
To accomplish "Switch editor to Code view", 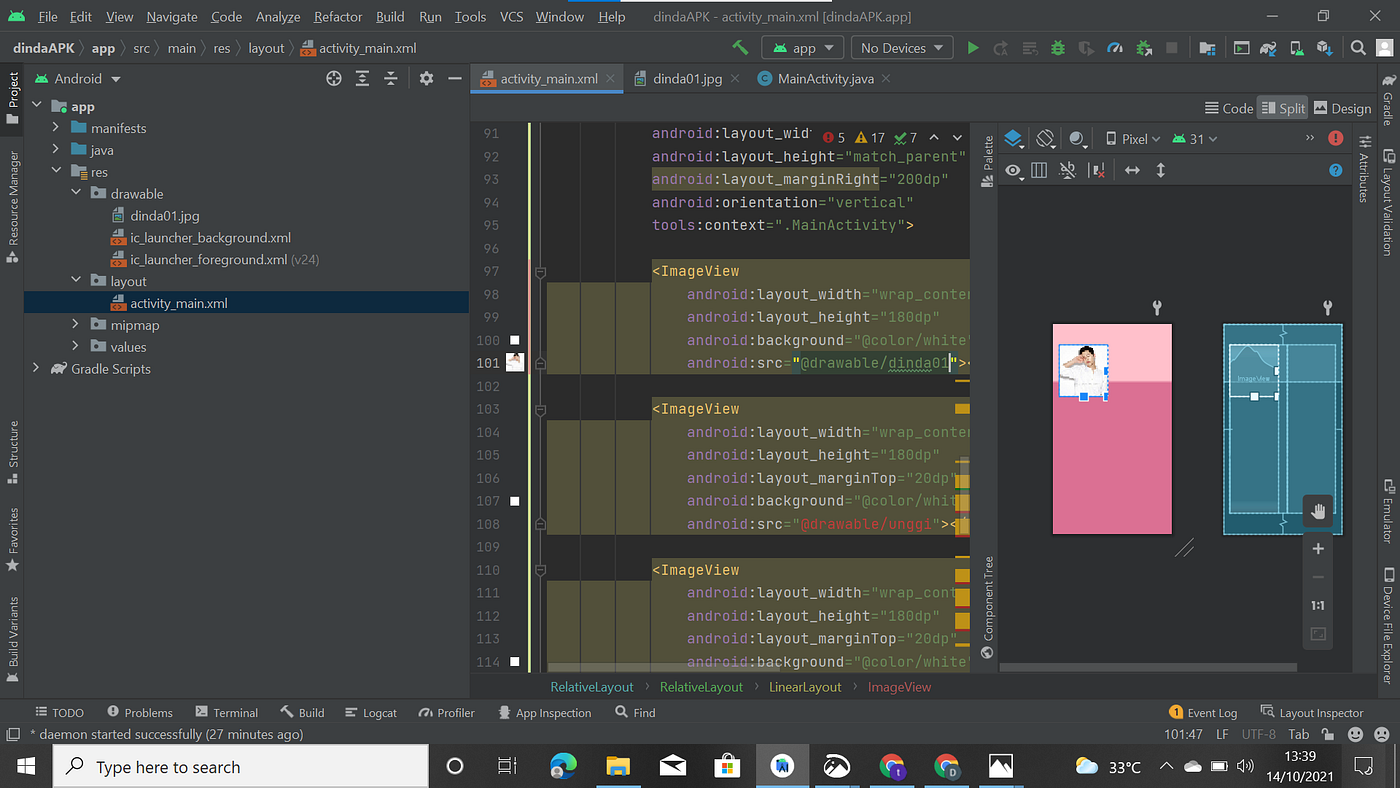I will [x=1228, y=107].
